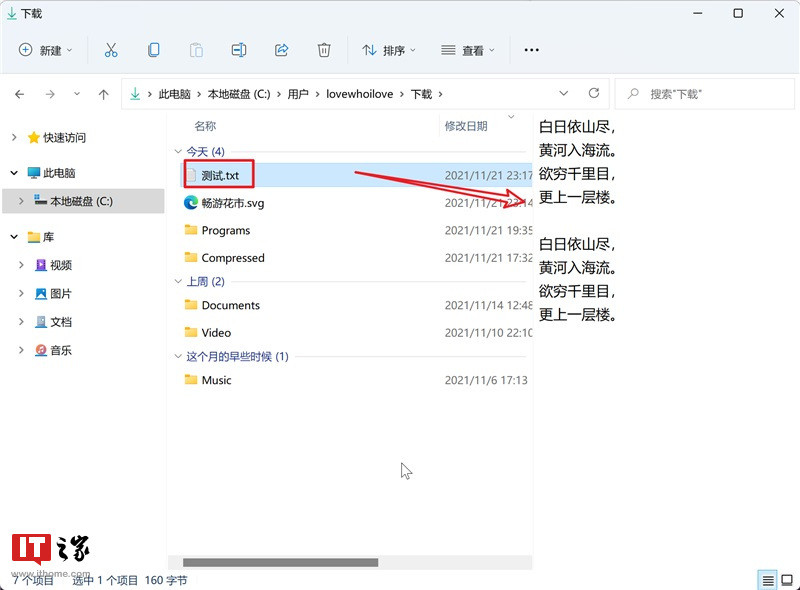This screenshot has height=590, width=800.
Task: Refresh the current folder view
Action: point(594,93)
